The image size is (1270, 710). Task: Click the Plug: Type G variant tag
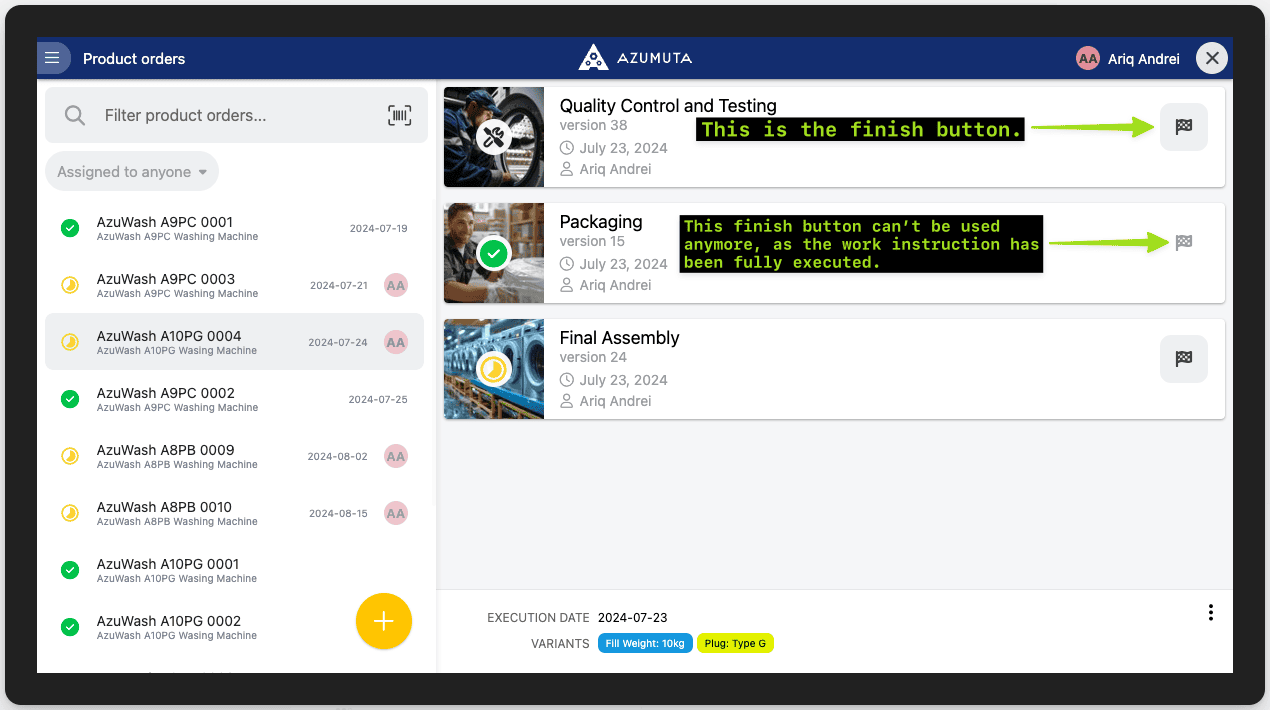coord(735,643)
